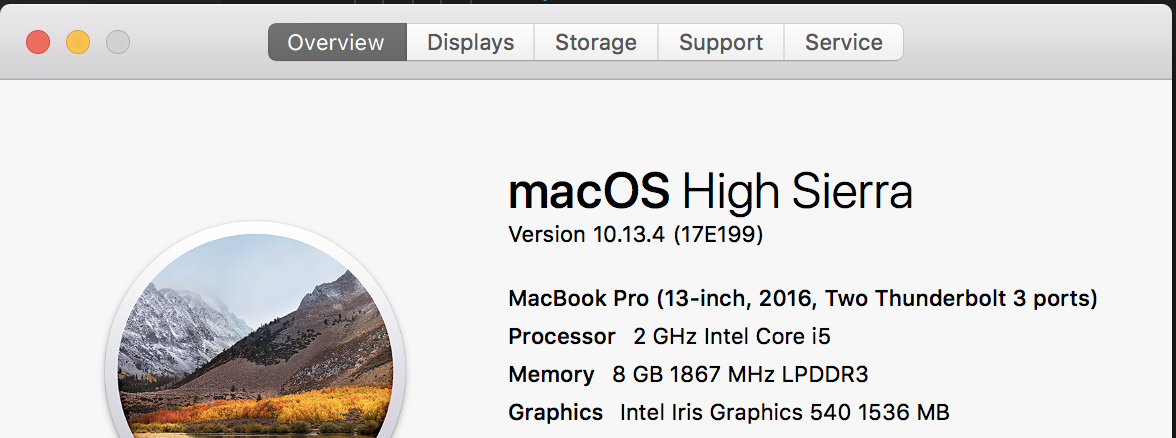Select the MacBook Pro model name line
The image size is (1176, 438).
coord(802,298)
